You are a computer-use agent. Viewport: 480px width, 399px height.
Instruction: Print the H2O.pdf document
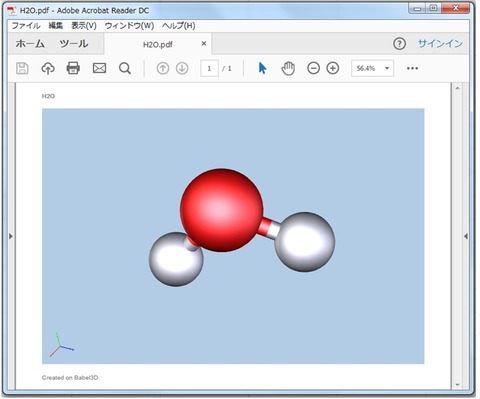pos(73,68)
